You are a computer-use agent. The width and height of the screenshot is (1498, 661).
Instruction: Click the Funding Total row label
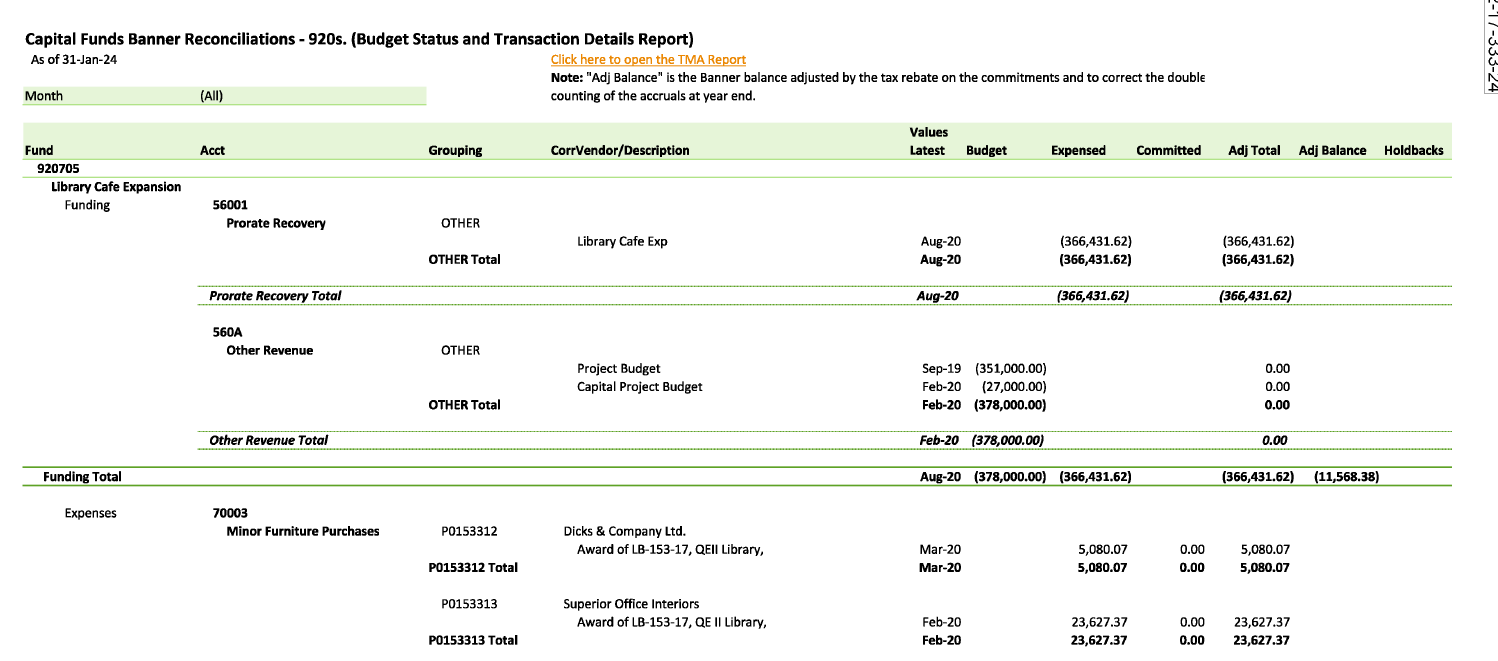click(82, 477)
